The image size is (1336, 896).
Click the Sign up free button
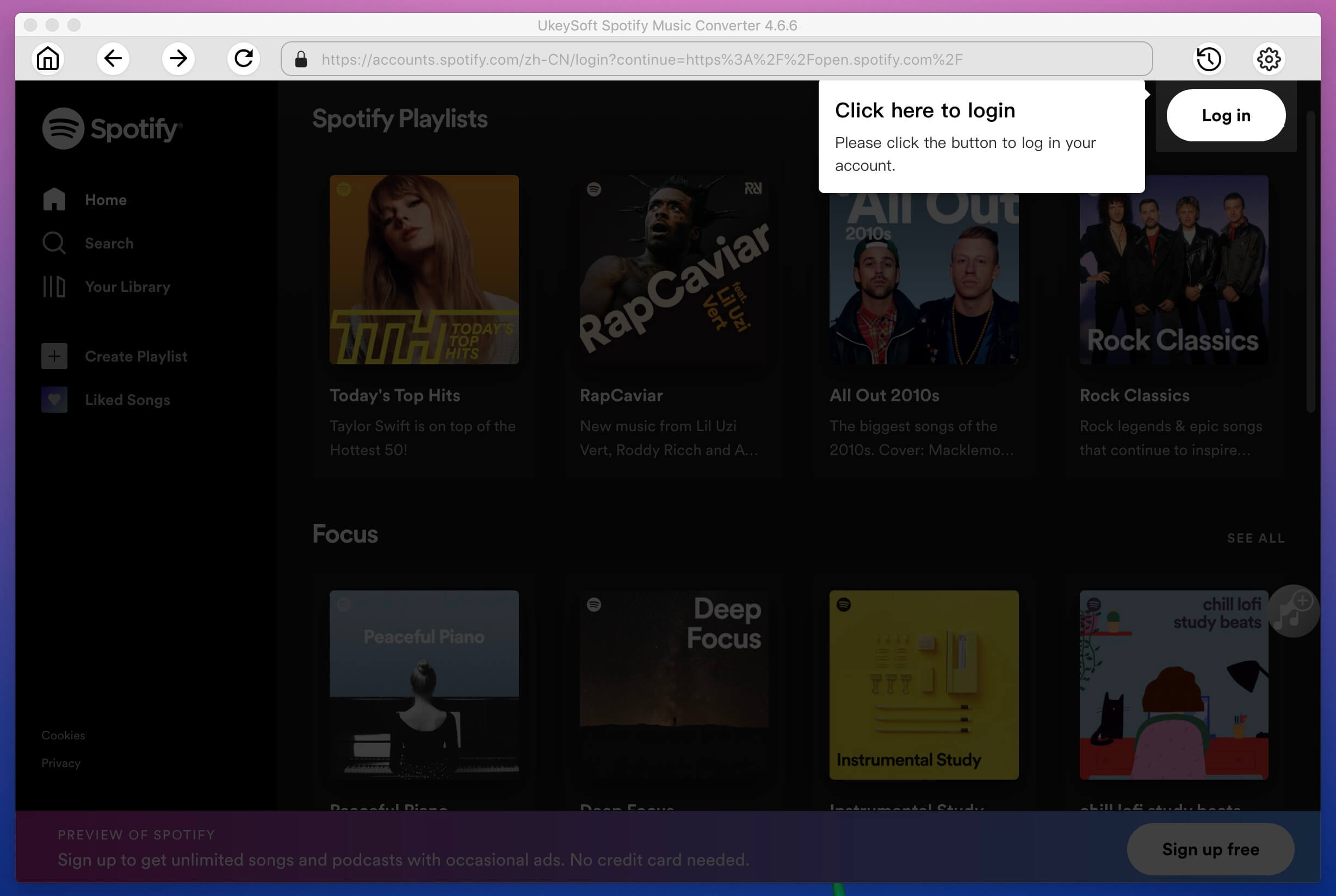[x=1210, y=849]
